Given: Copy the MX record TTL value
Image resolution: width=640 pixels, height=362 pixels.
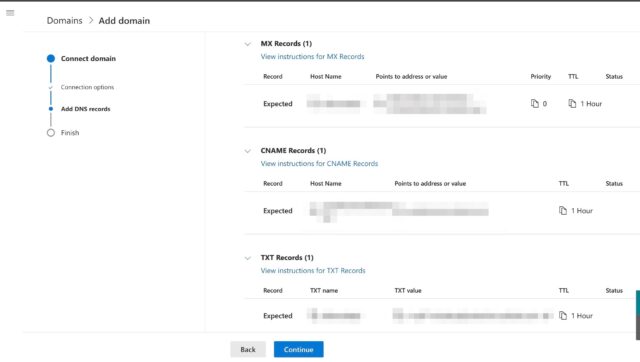Looking at the screenshot, I should tap(572, 104).
